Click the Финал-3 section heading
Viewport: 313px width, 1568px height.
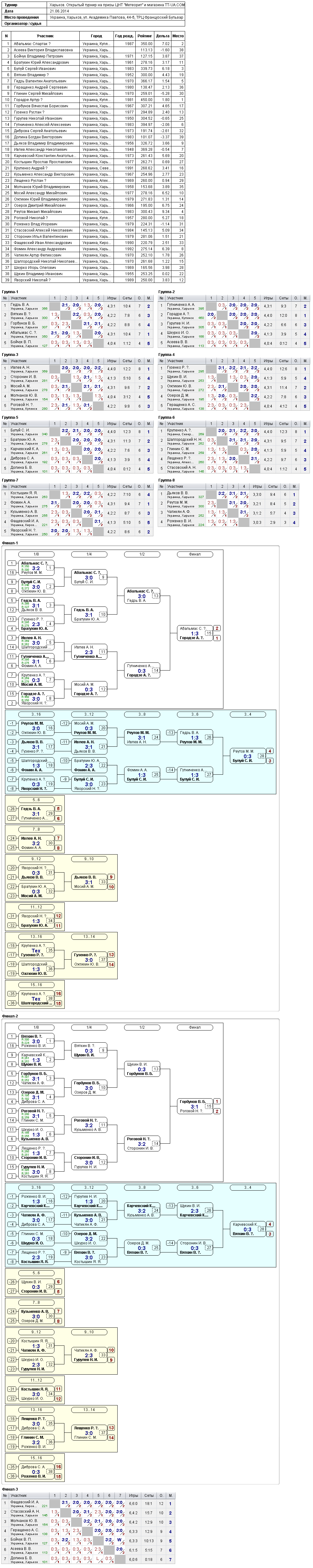coord(10,1489)
